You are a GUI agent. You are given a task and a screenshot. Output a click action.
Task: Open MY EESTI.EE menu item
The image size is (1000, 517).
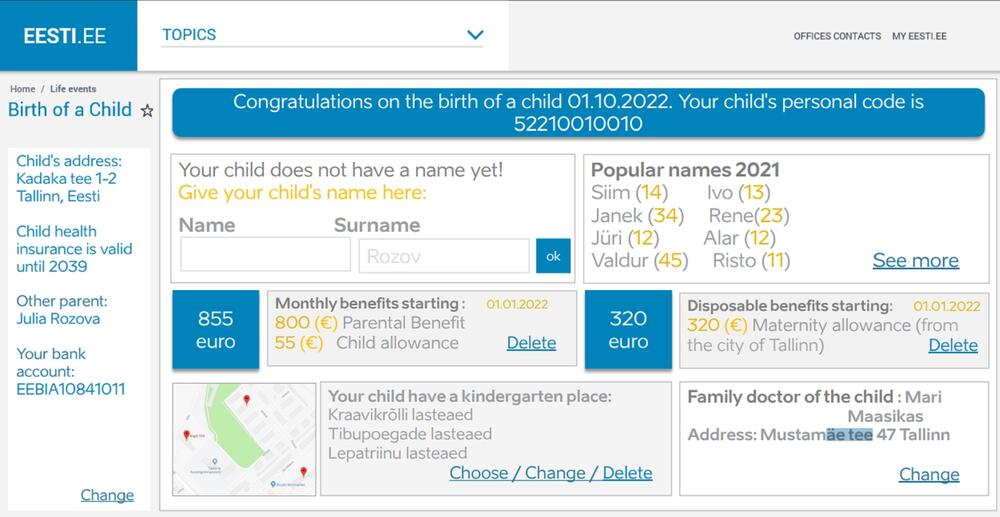pos(919,36)
